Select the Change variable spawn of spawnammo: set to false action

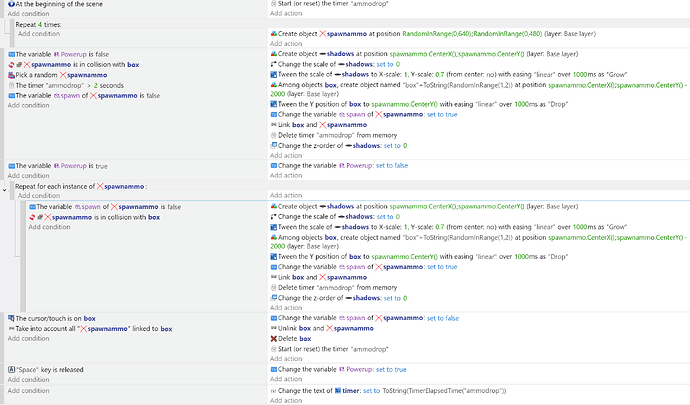365,318
